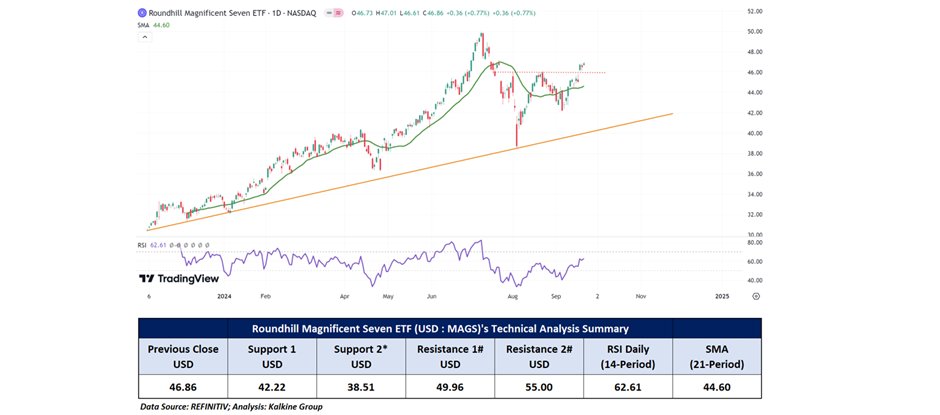940x415 pixels.
Task: Click the 30.00 price axis label
Action: pos(755,235)
